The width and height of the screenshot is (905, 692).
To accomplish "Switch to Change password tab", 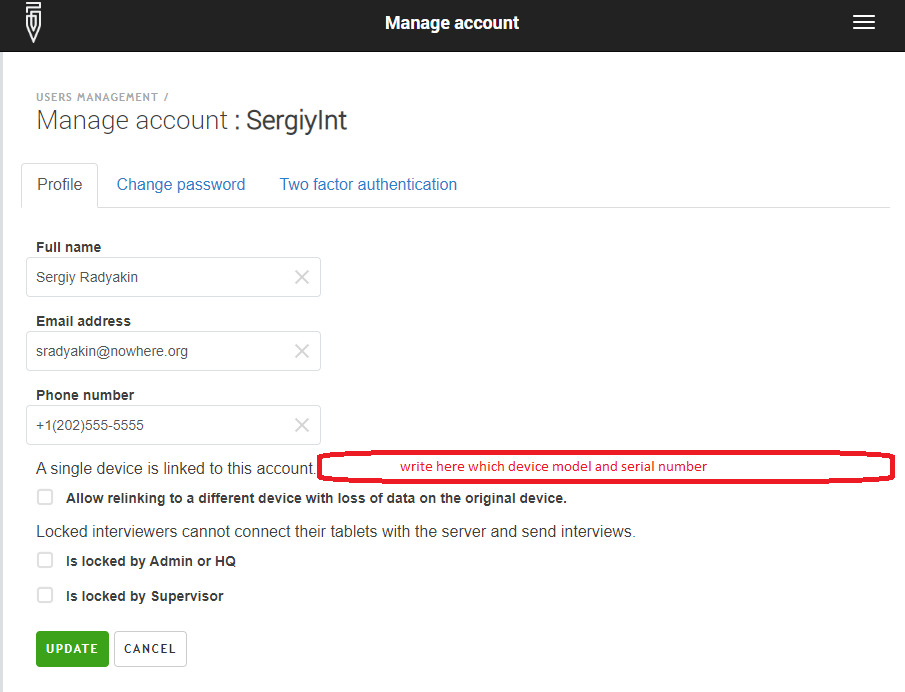I will point(181,185).
